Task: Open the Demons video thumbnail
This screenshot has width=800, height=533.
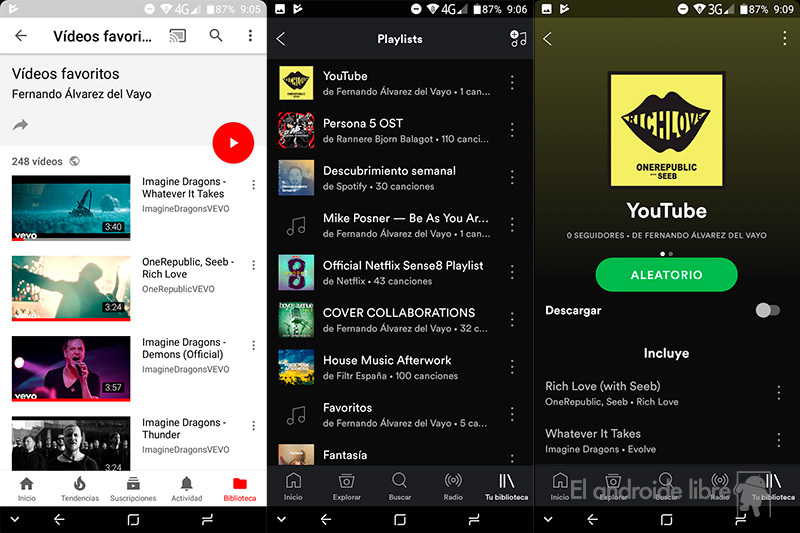Action: [71, 368]
